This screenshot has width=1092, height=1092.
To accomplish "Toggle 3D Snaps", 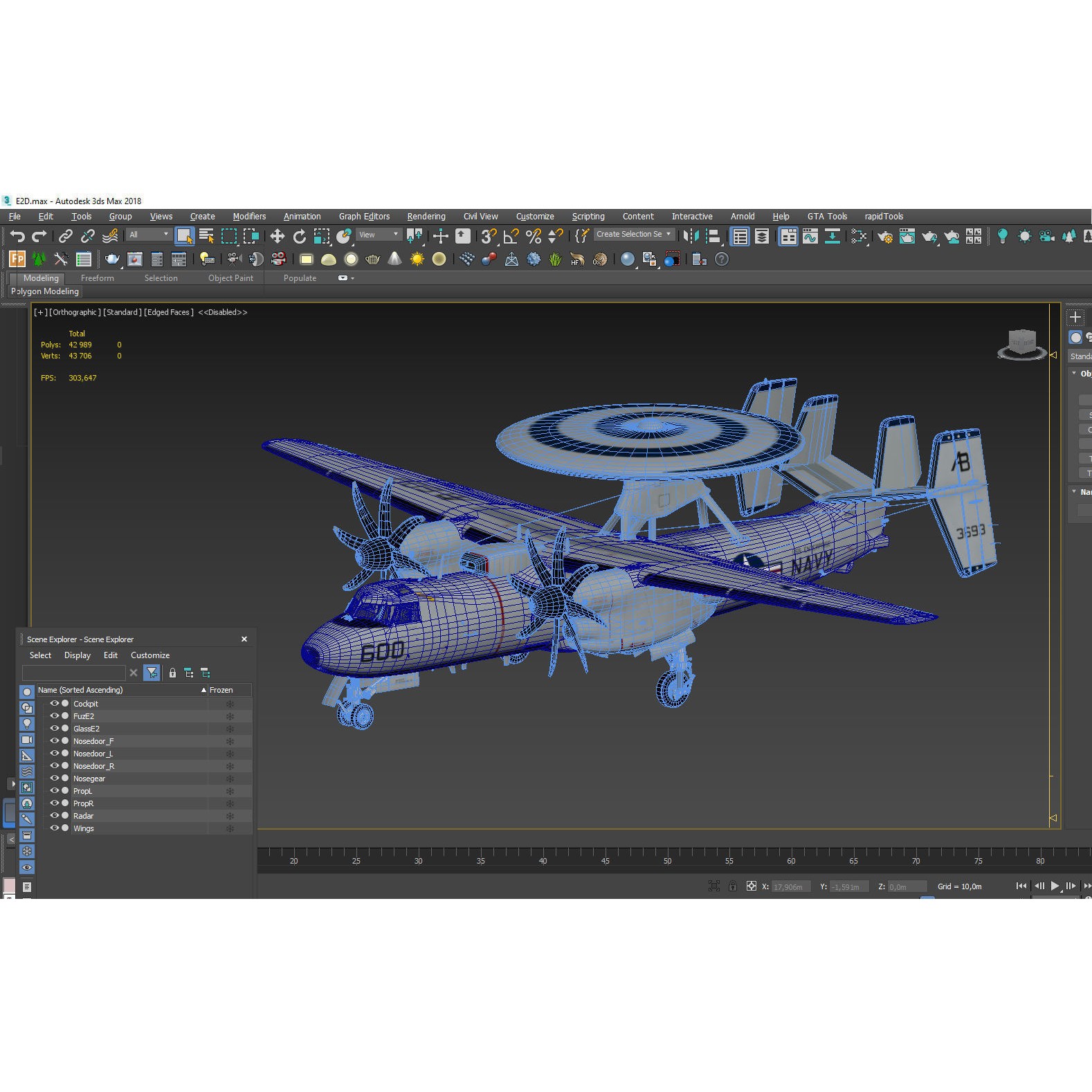I will pyautogui.click(x=489, y=237).
